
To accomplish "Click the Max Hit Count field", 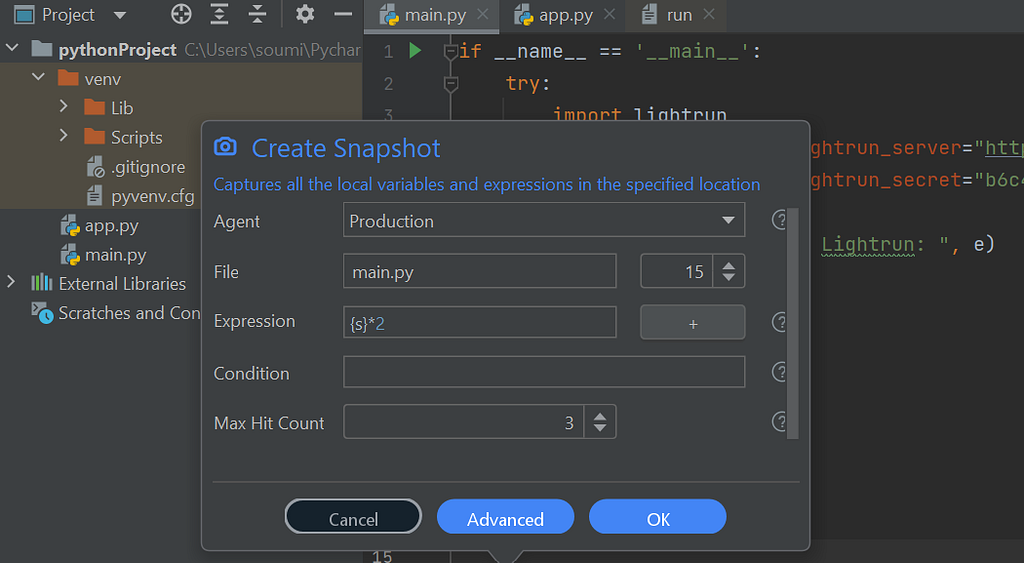I will tap(464, 422).
